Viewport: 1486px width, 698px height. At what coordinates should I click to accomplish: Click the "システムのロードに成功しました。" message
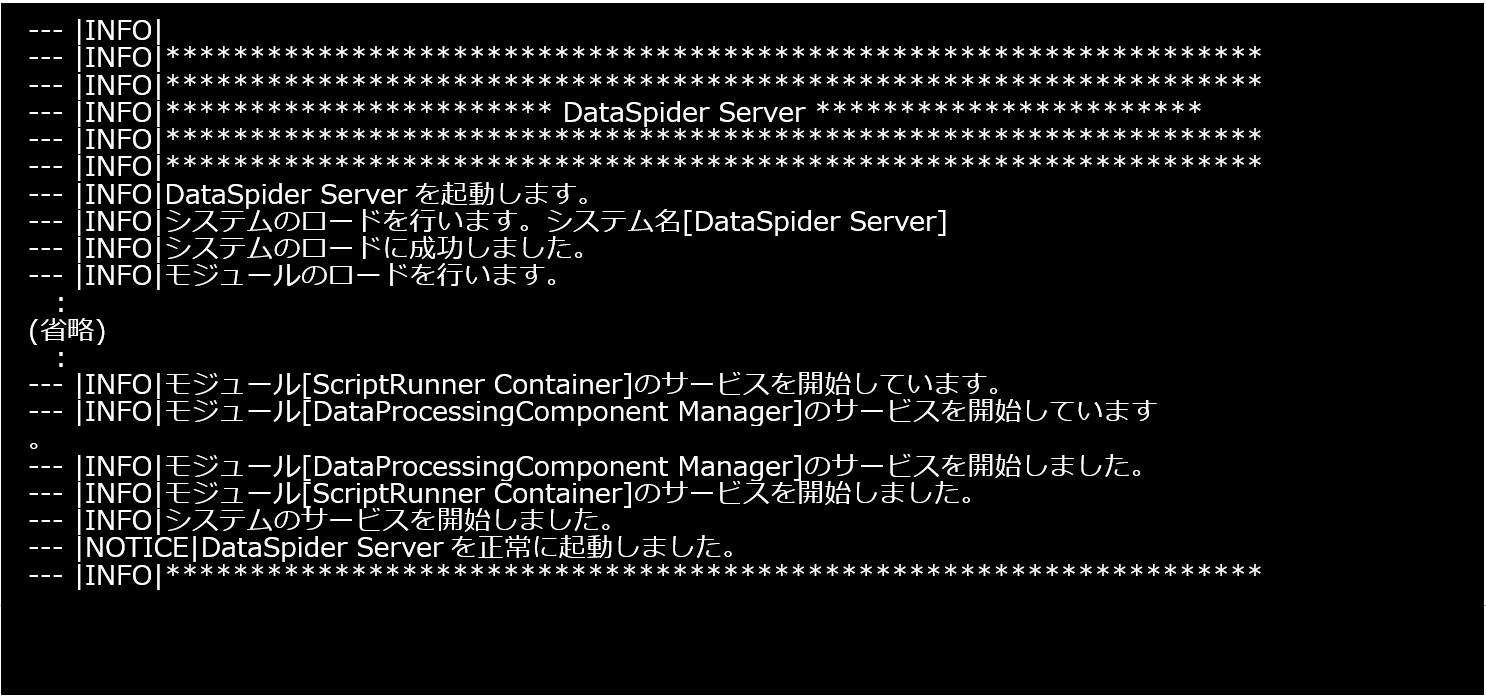376,248
